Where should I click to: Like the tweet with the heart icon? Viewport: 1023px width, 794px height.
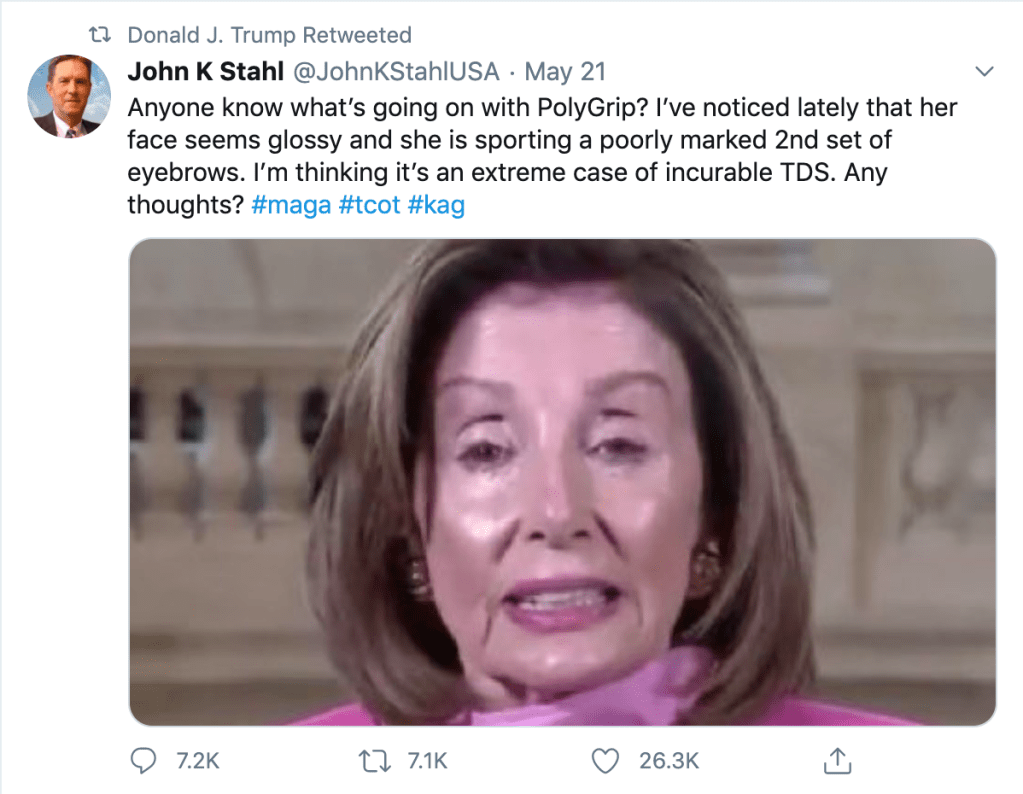[x=605, y=761]
